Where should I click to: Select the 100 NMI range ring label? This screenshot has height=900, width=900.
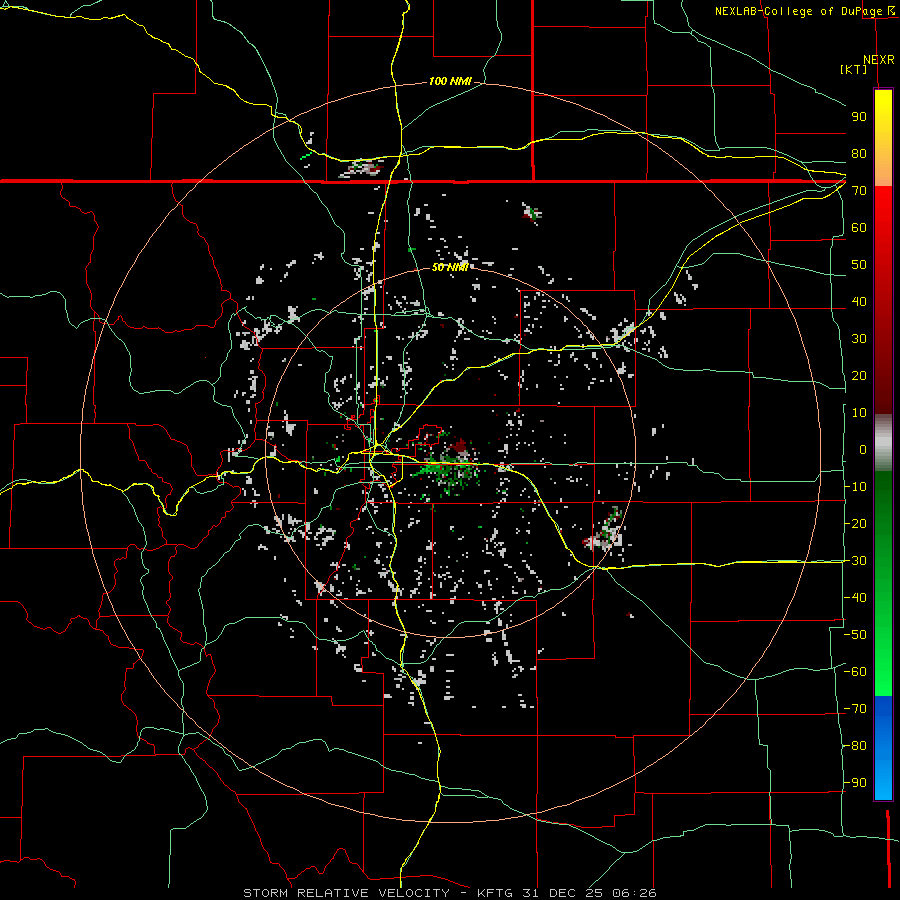click(450, 81)
